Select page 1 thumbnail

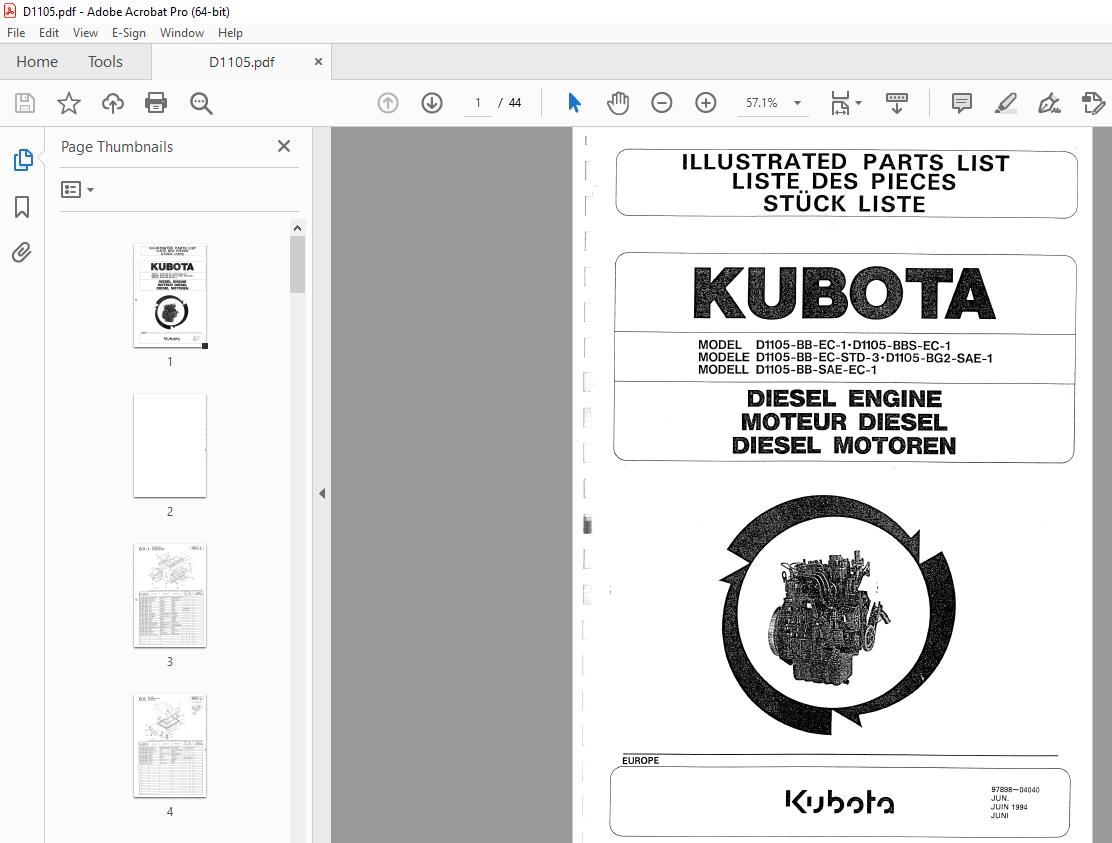(170, 296)
